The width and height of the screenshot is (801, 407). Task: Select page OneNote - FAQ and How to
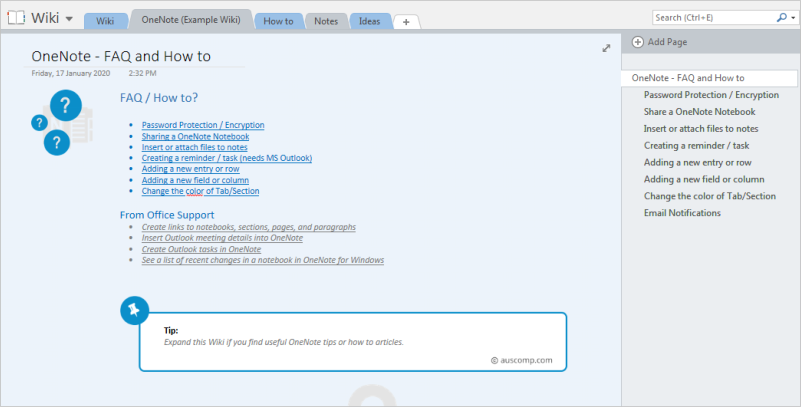709,78
